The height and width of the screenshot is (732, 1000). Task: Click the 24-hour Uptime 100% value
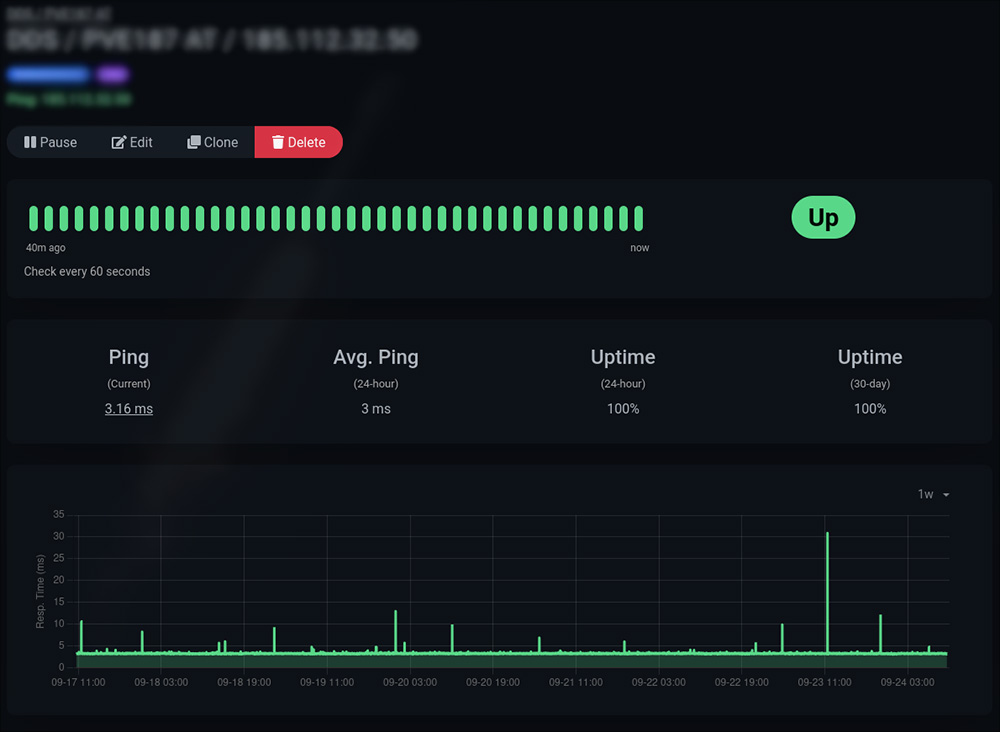click(x=623, y=408)
